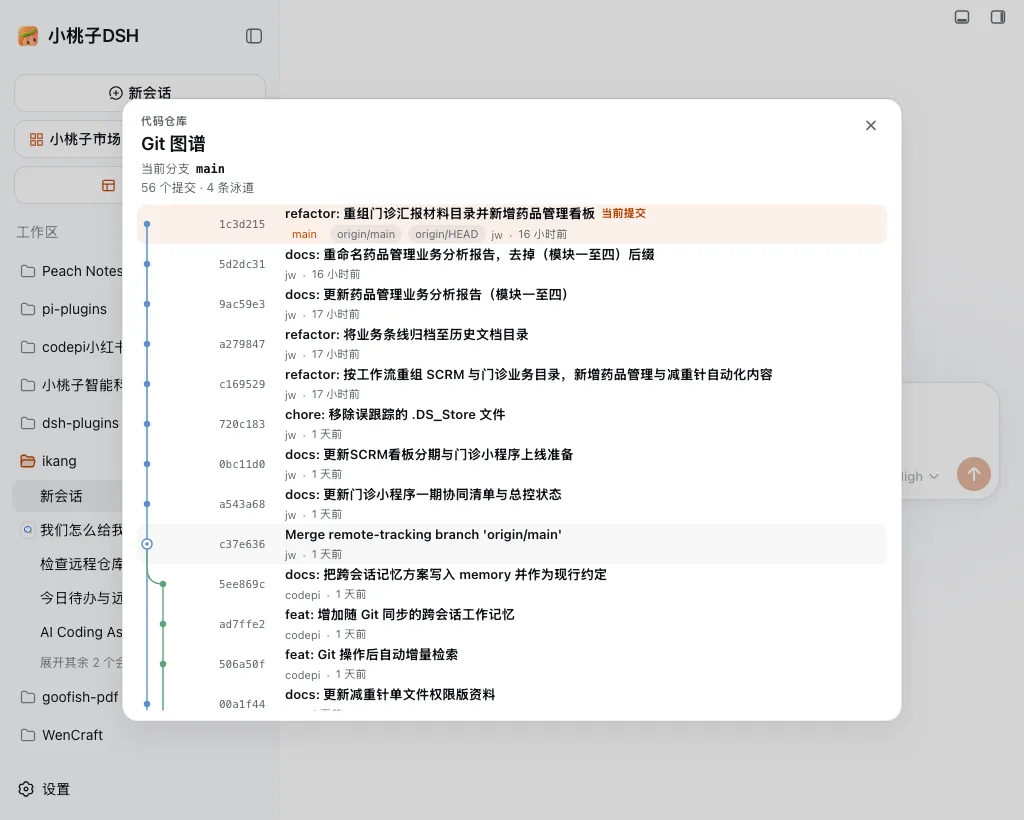This screenshot has width=1024, height=820.
Task: Open the 检查远程仓库 conversation
Action: click(81, 563)
